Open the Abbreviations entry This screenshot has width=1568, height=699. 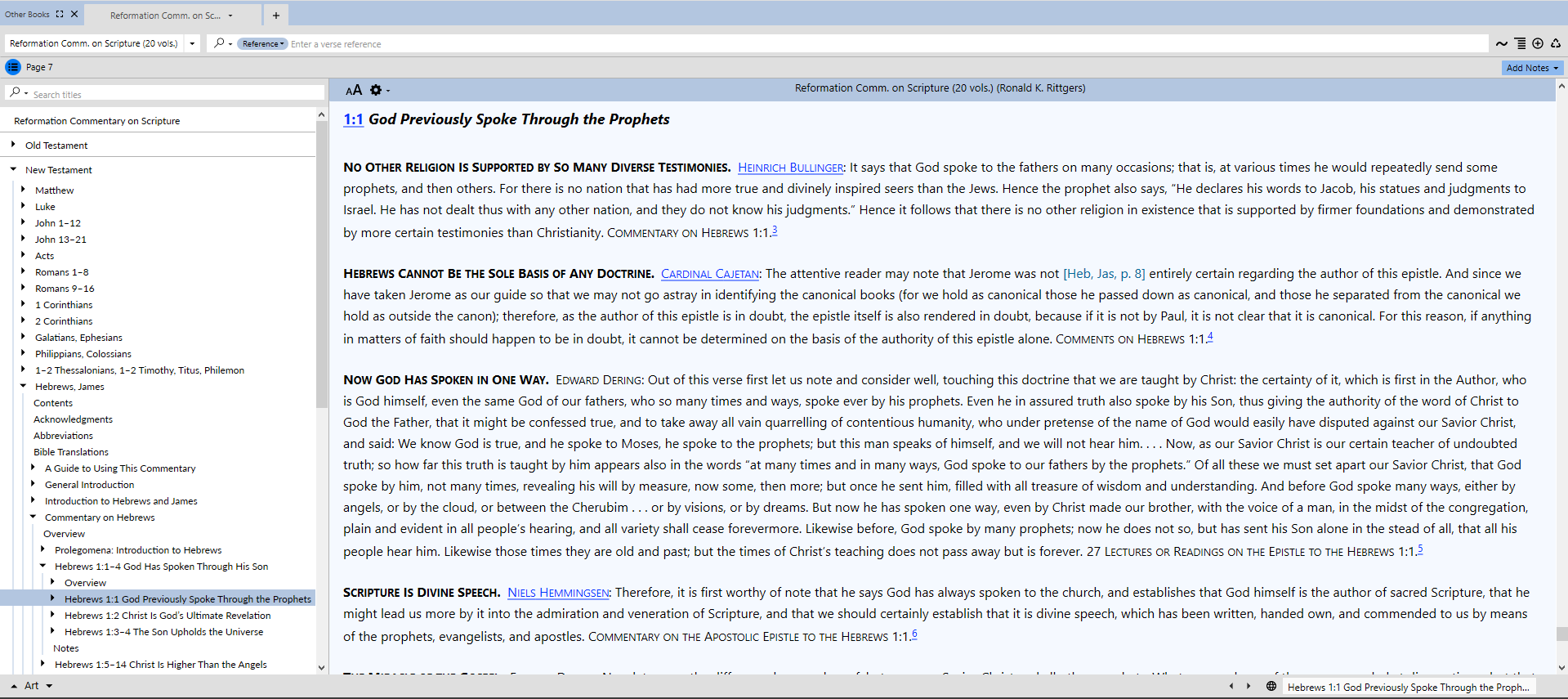pyautogui.click(x=63, y=436)
